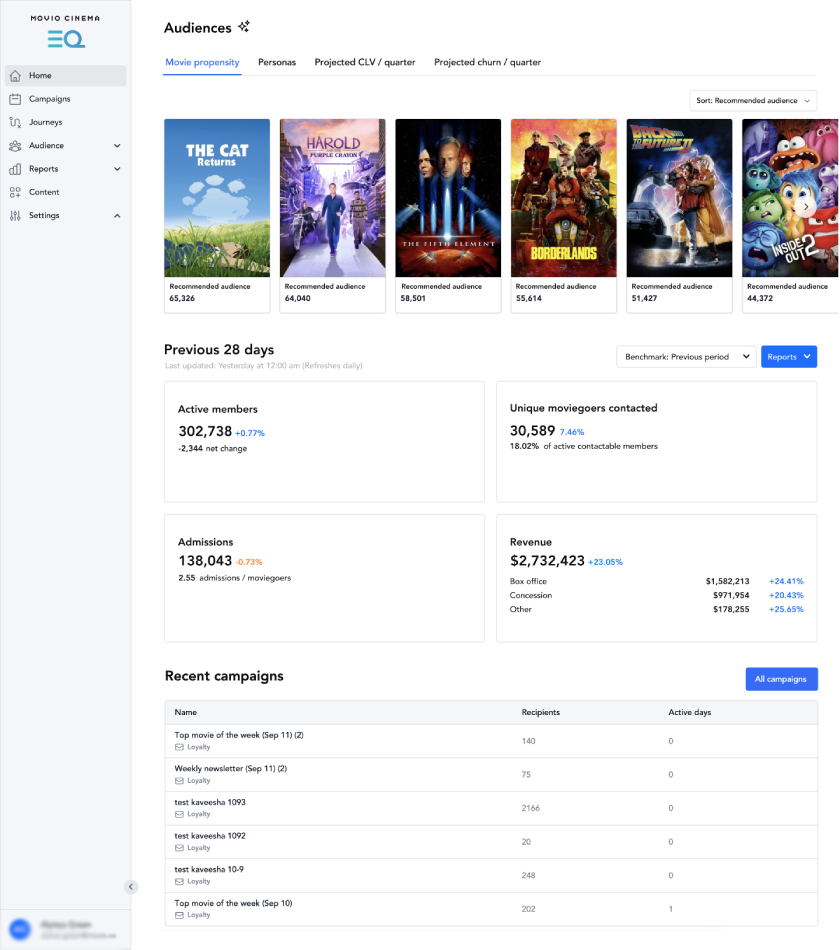Click the Box office amount $1,582,213
This screenshot has height=950, width=840.
pos(727,581)
